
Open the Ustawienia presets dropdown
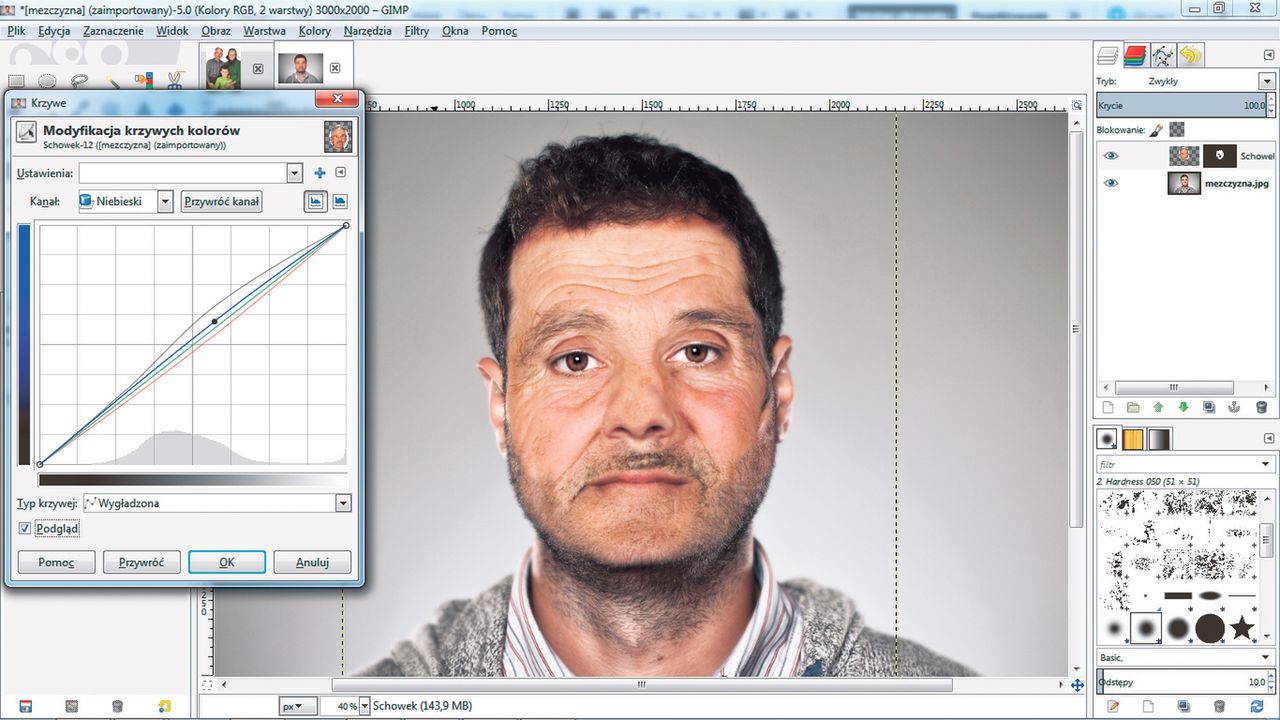[294, 173]
